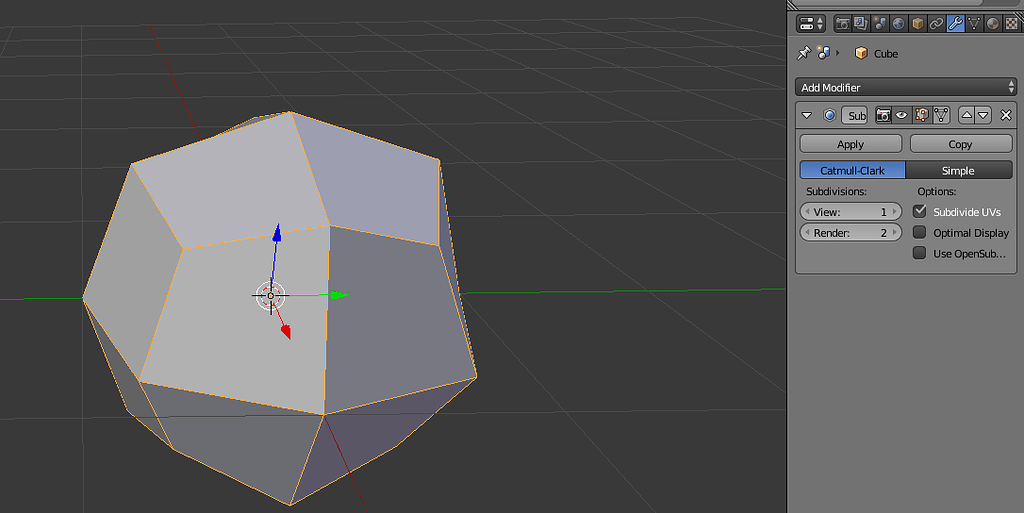
Task: Click the Subsurf modifier blue sphere icon
Action: point(829,116)
